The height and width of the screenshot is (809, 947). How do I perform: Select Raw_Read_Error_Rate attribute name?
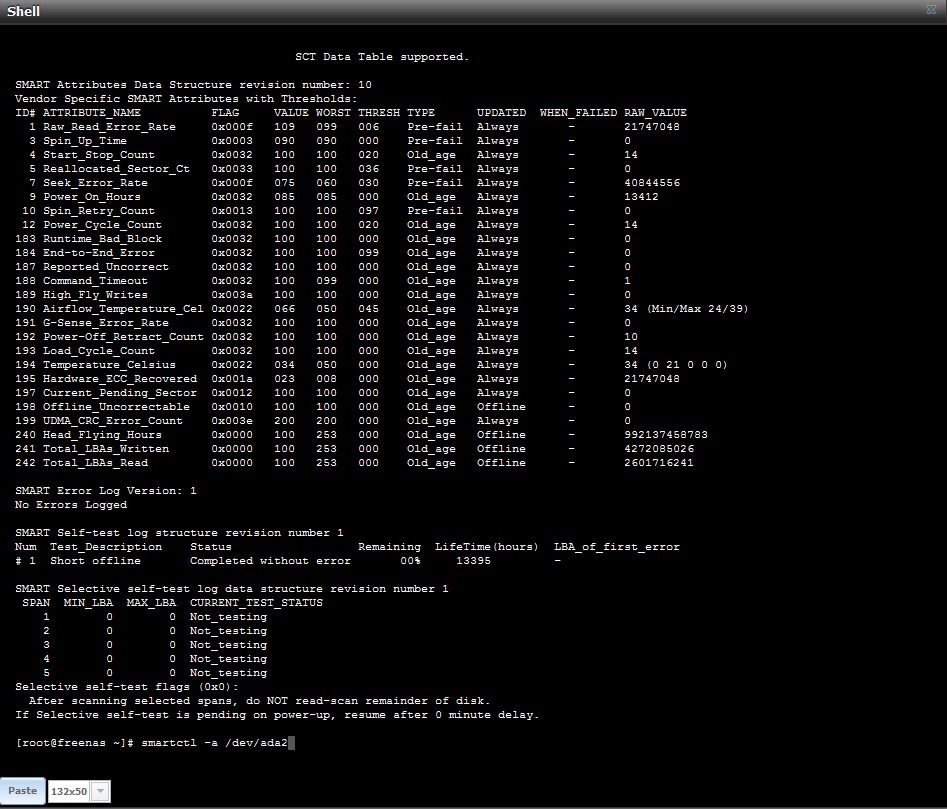click(x=109, y=127)
